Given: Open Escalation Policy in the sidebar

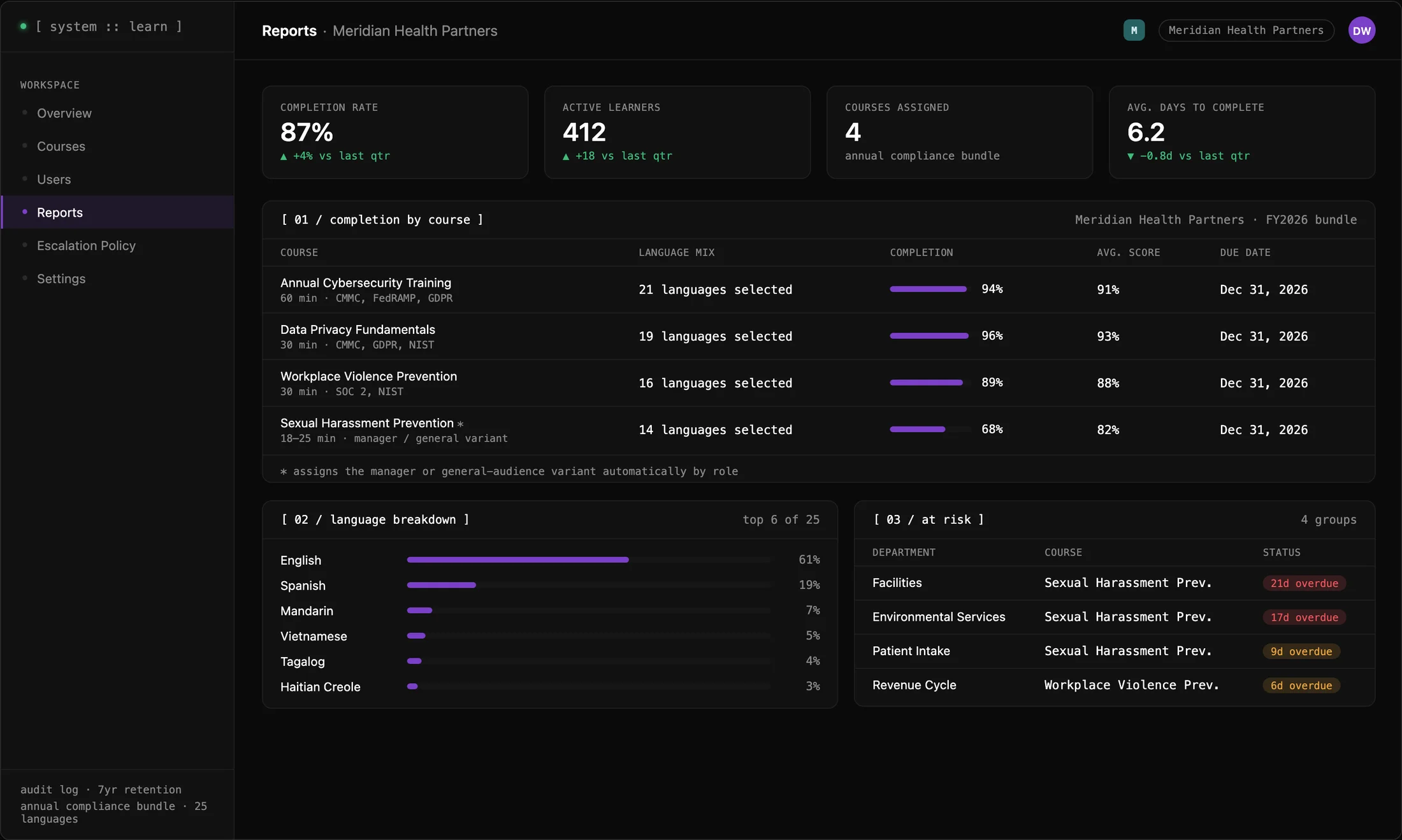Looking at the screenshot, I should pos(117,245).
